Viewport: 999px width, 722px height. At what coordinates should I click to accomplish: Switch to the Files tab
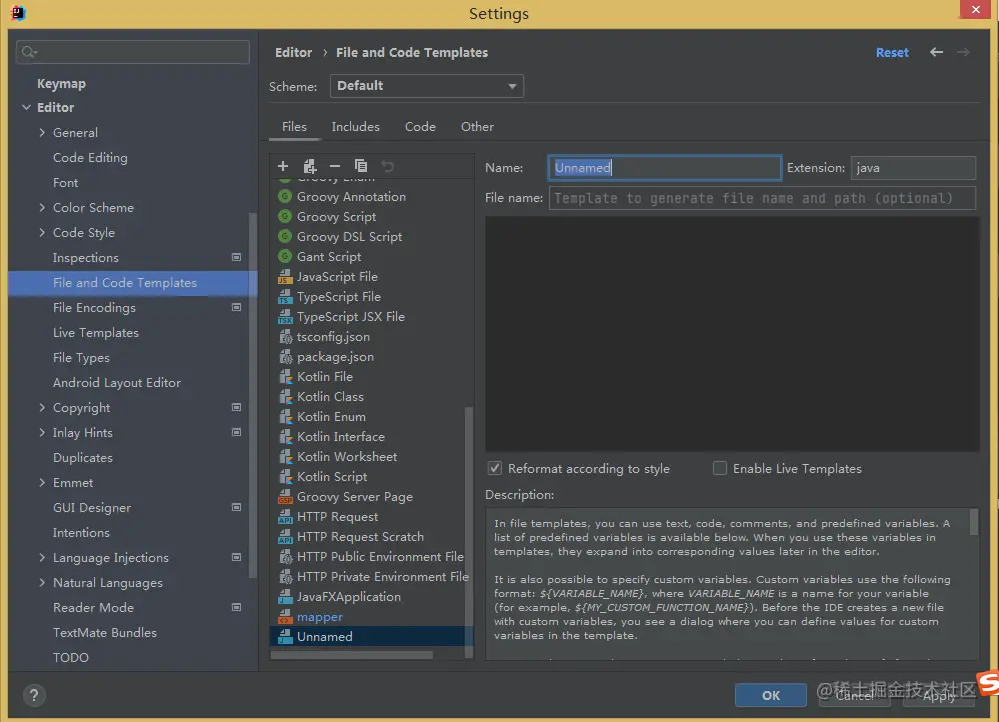(294, 127)
